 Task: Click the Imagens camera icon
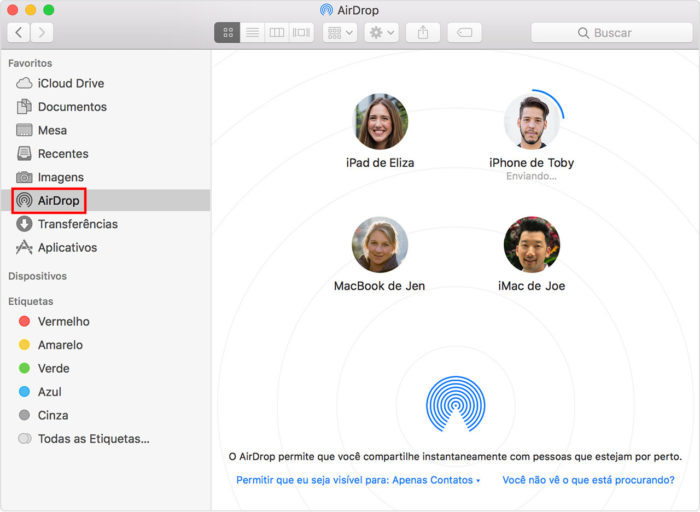(x=24, y=177)
